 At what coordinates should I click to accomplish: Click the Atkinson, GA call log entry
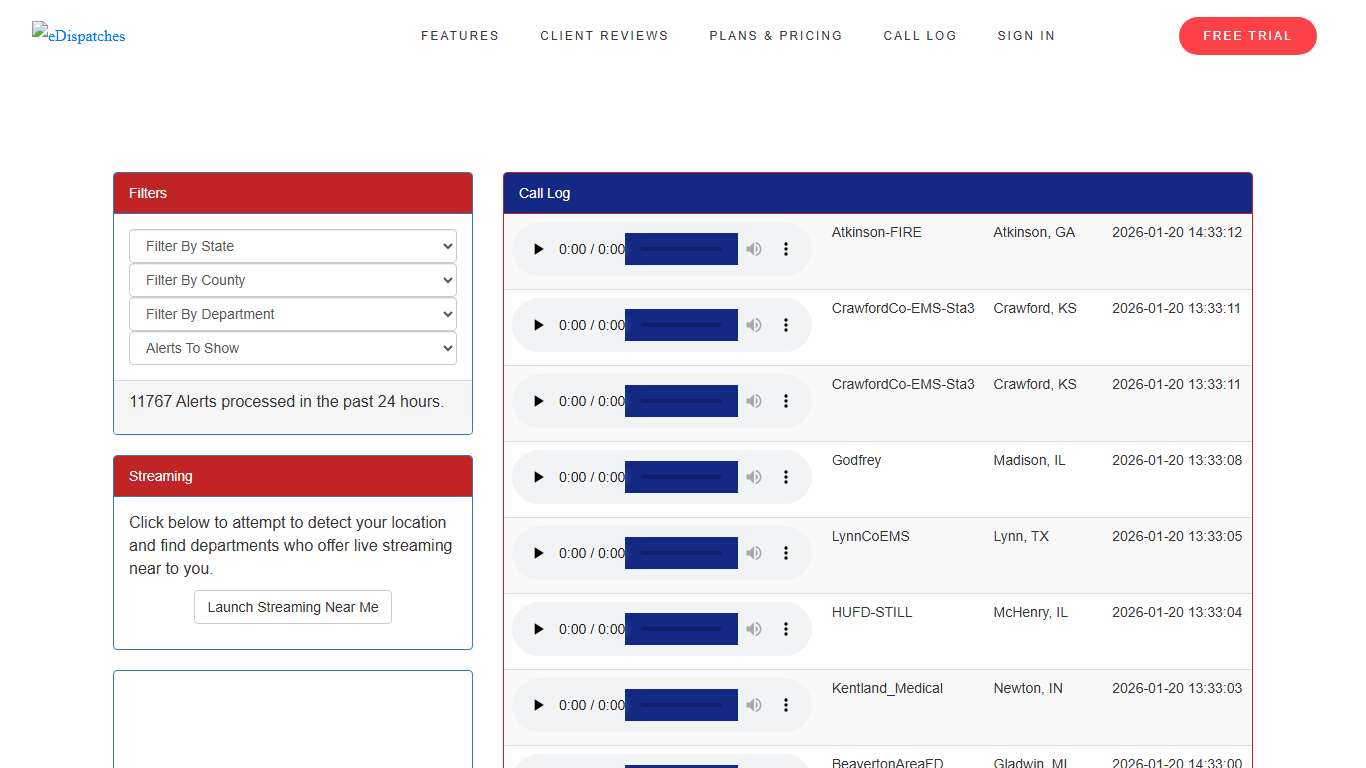point(1034,232)
